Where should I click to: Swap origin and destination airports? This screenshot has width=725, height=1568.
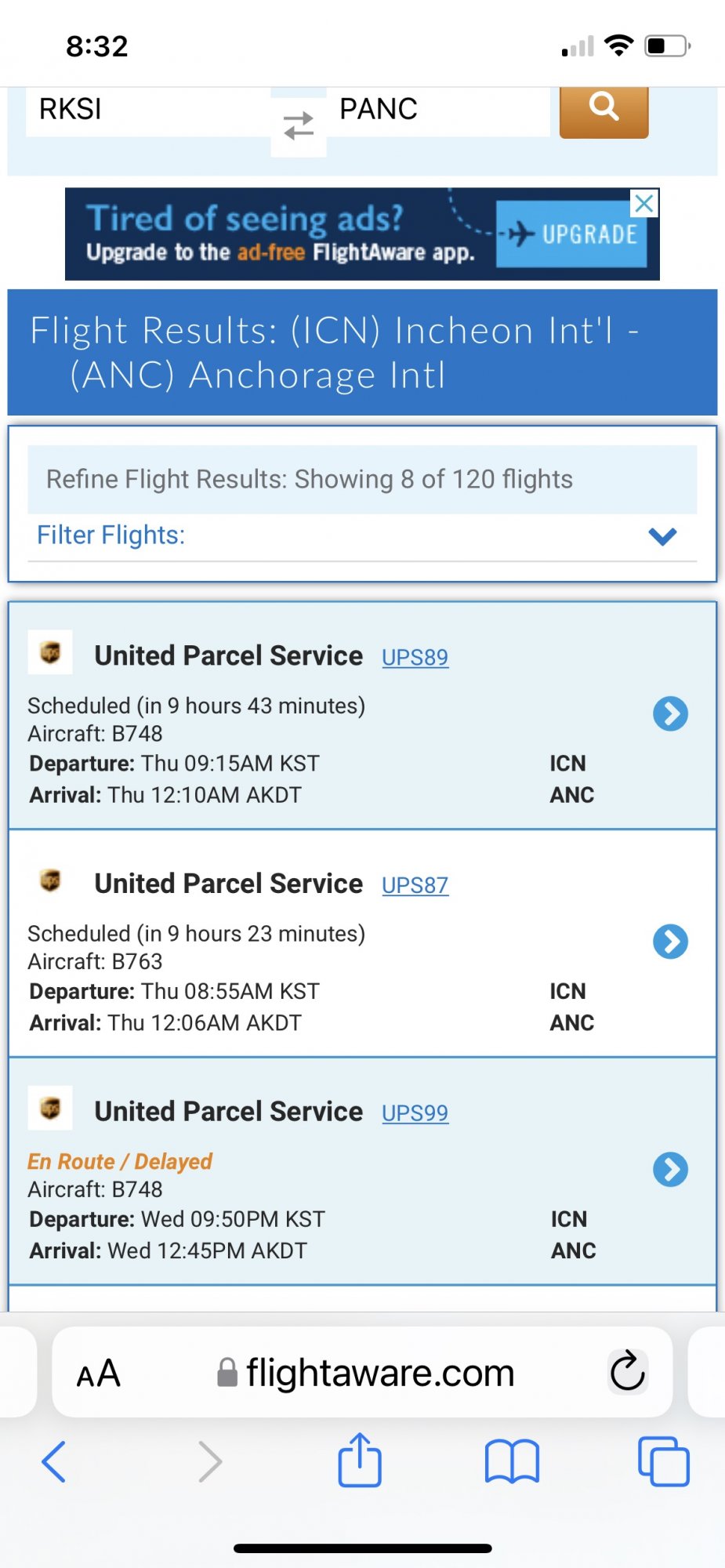pos(299,125)
